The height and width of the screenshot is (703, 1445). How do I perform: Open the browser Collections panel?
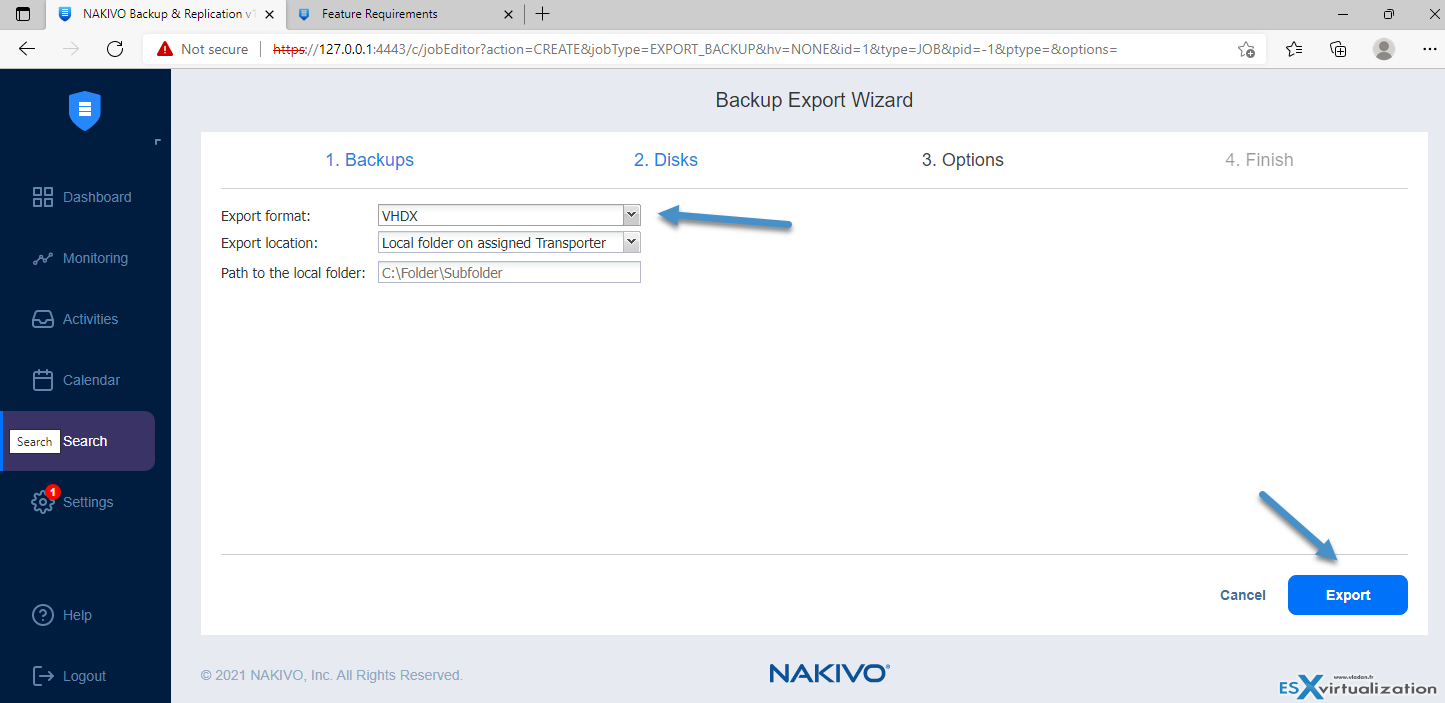[1338, 49]
